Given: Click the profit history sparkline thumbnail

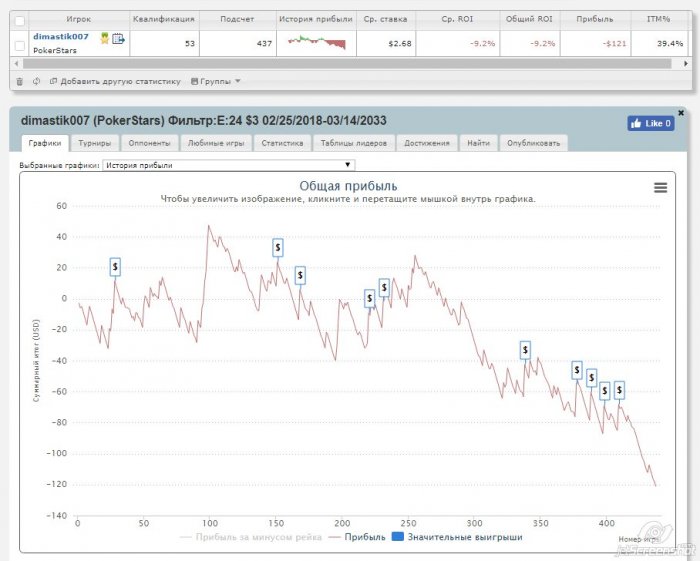Looking at the screenshot, I should click(317, 42).
